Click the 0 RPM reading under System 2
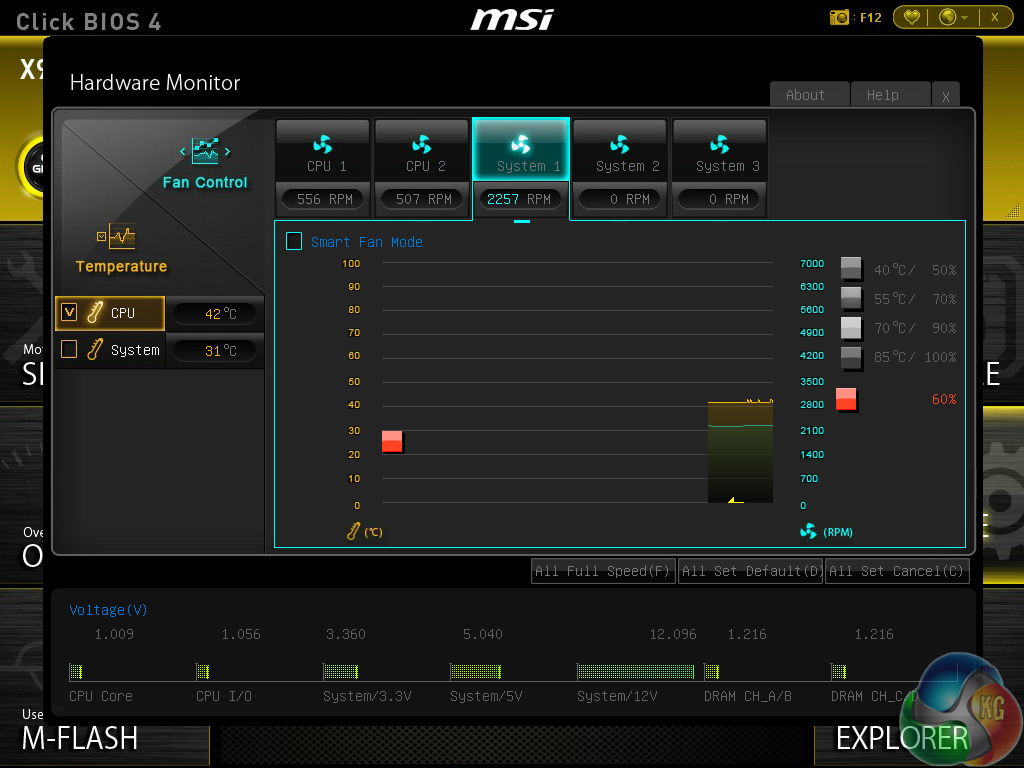The image size is (1024, 768). point(621,199)
